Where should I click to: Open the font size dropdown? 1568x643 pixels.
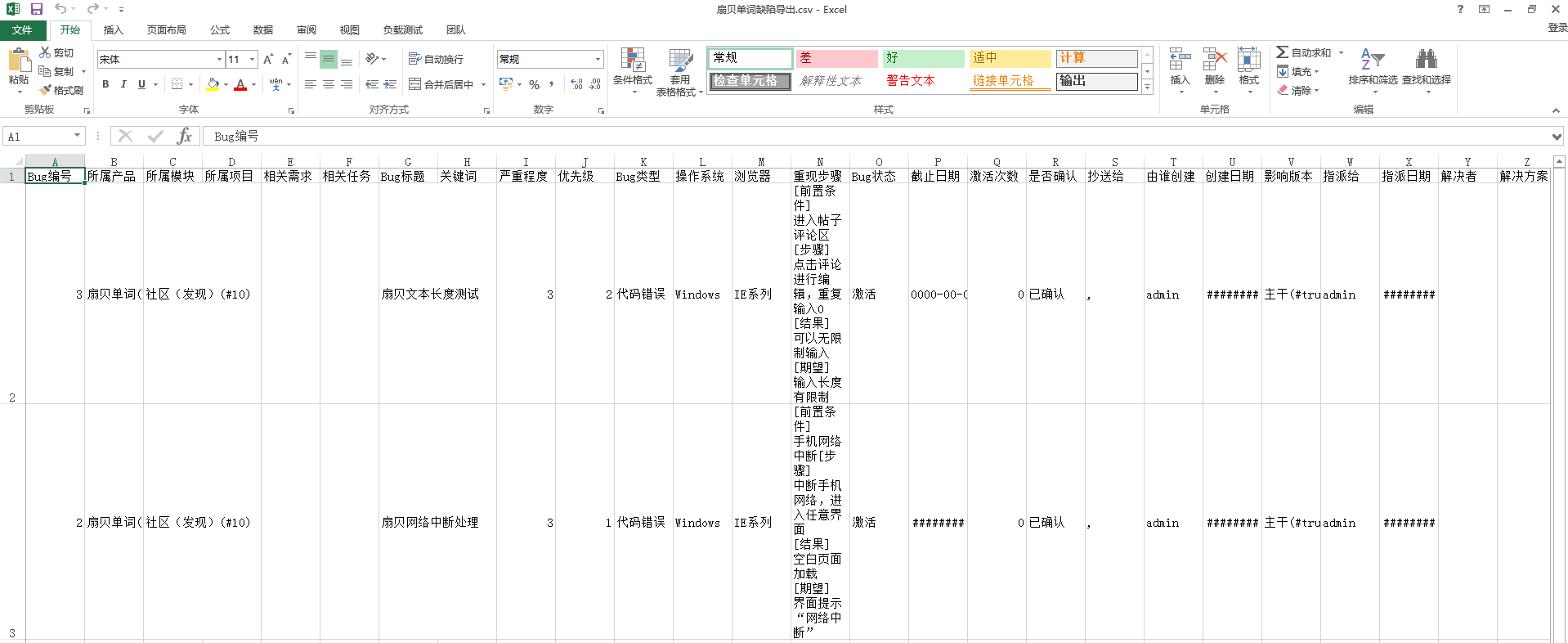pyautogui.click(x=253, y=59)
